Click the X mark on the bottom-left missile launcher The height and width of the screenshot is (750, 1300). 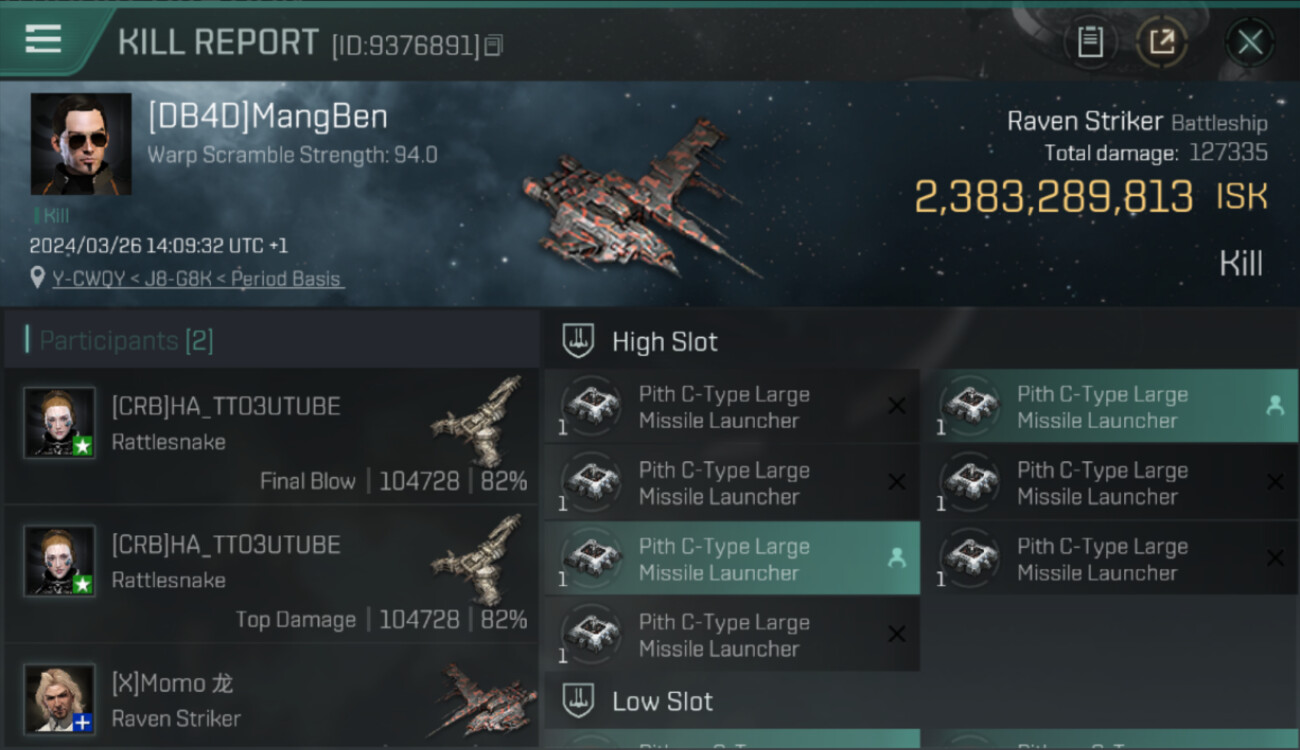(x=897, y=634)
